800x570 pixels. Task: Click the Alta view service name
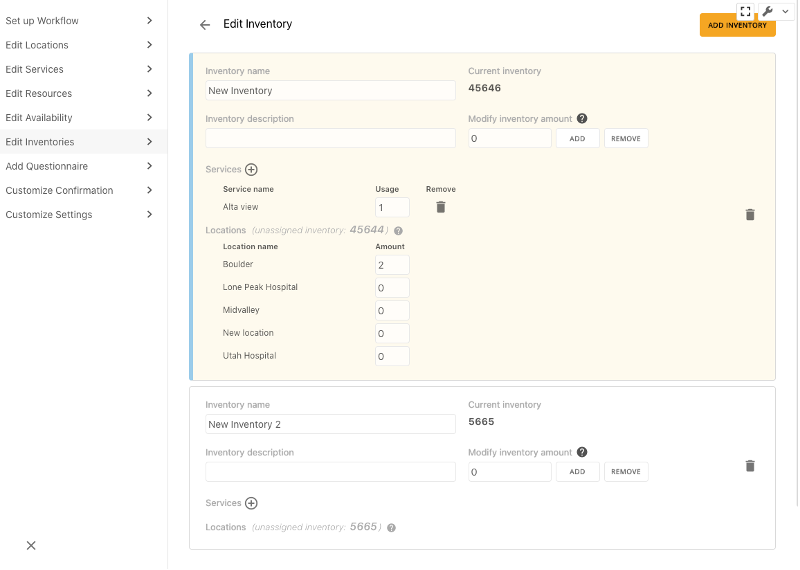[x=240, y=207]
